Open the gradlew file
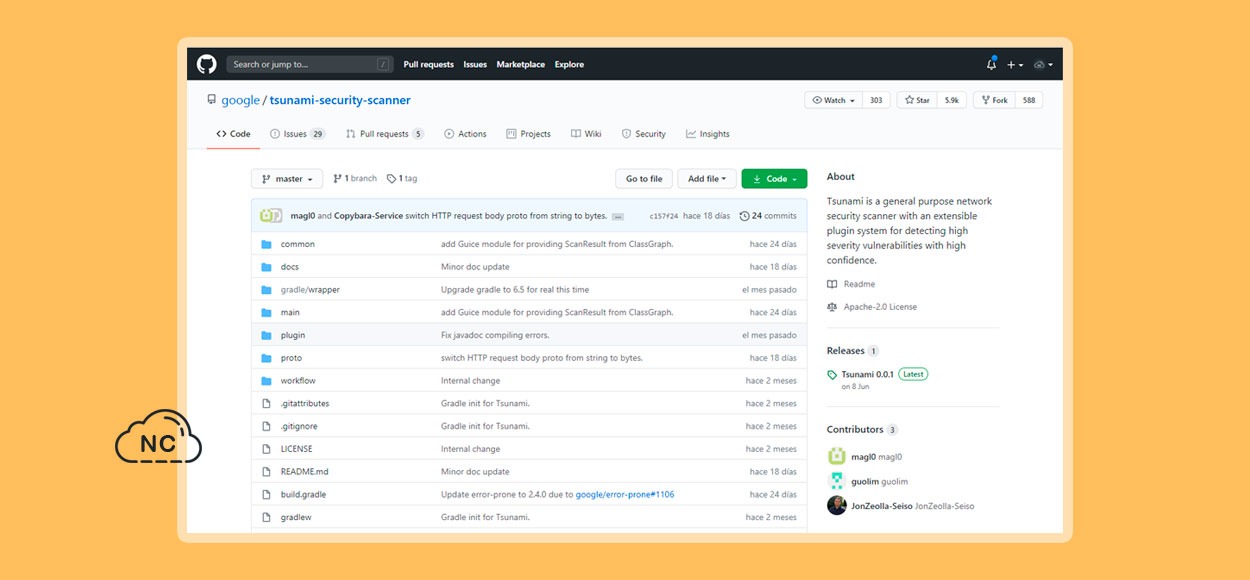Image resolution: width=1250 pixels, height=580 pixels. point(296,517)
